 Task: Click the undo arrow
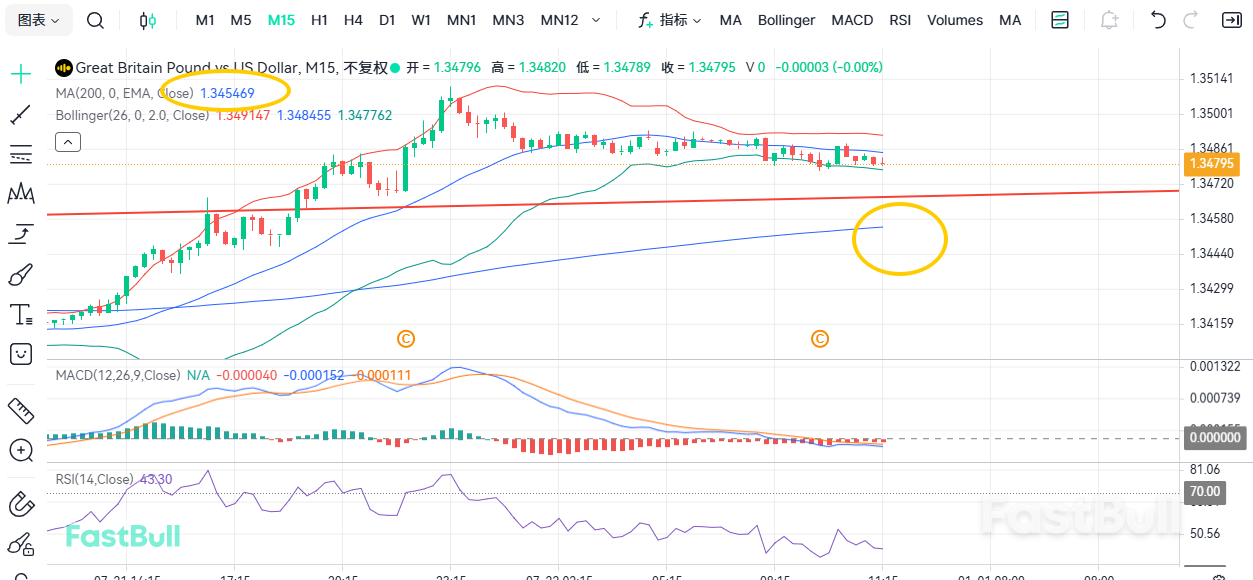click(x=1158, y=20)
